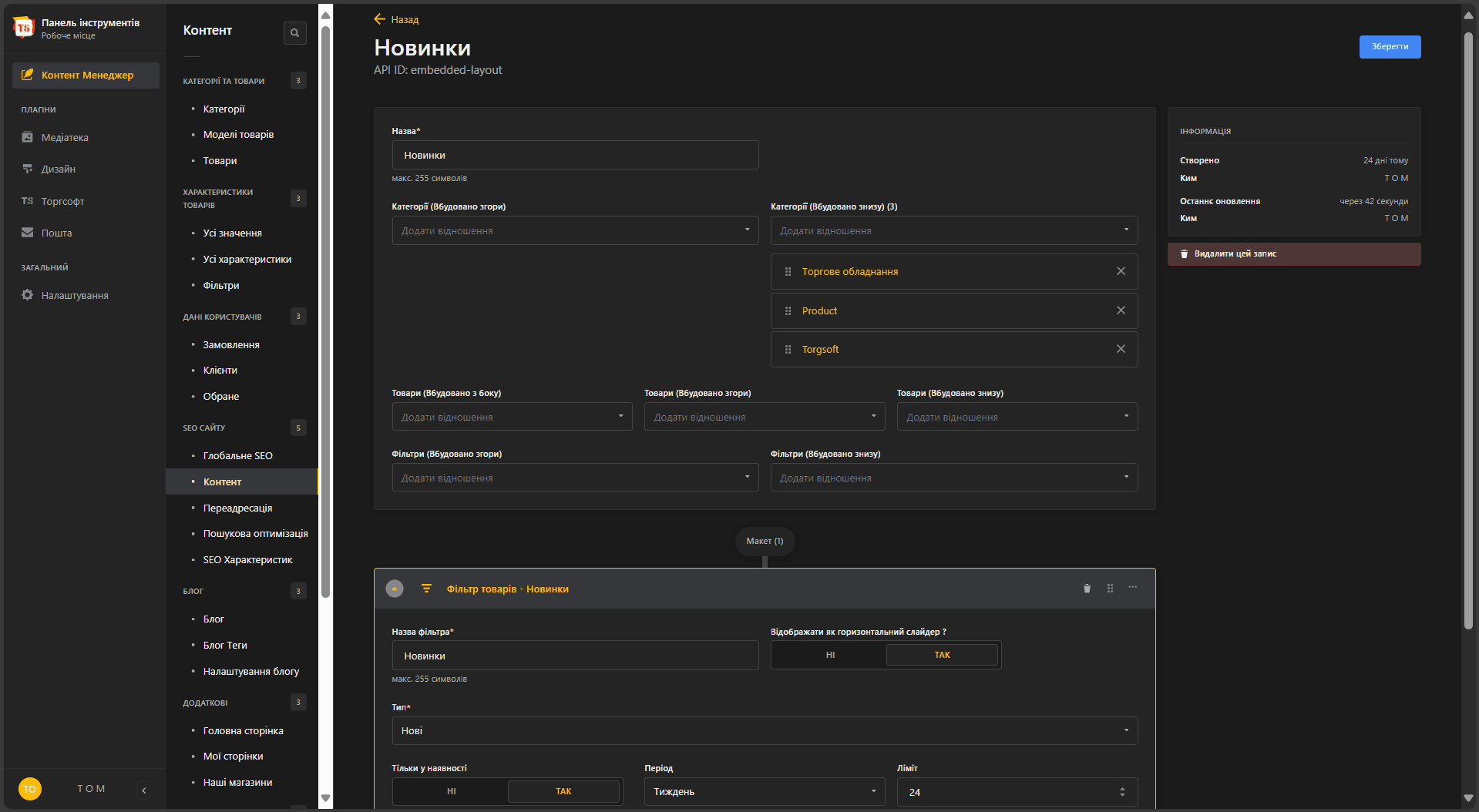Remove Product relation with X

[x=1121, y=310]
